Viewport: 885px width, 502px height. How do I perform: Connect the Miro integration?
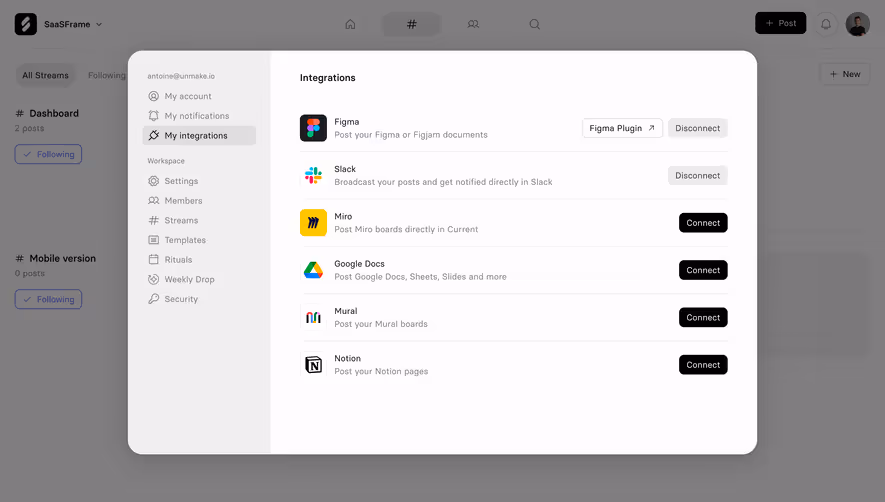pos(703,223)
